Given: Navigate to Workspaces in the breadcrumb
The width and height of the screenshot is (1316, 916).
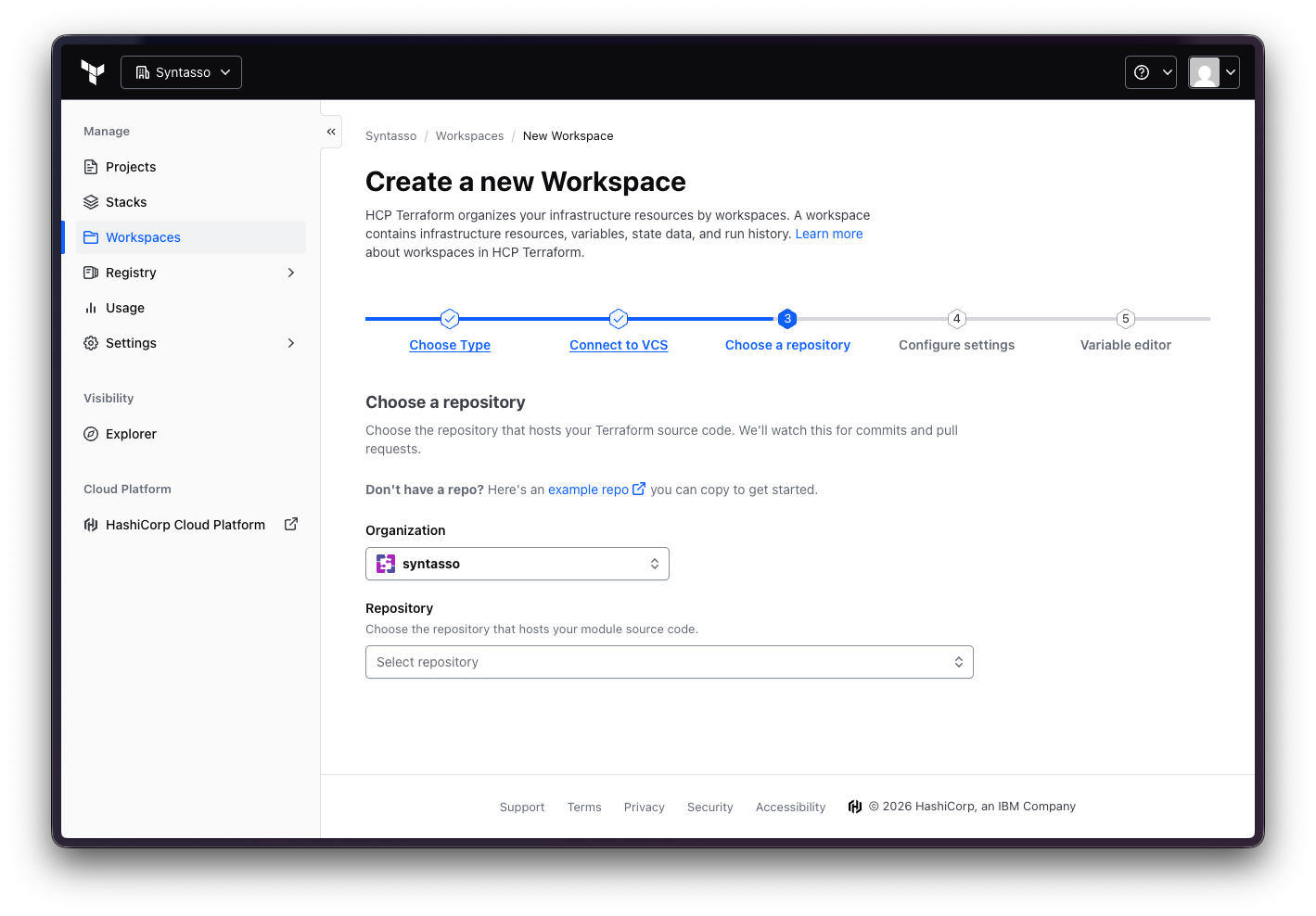Looking at the screenshot, I should [469, 135].
